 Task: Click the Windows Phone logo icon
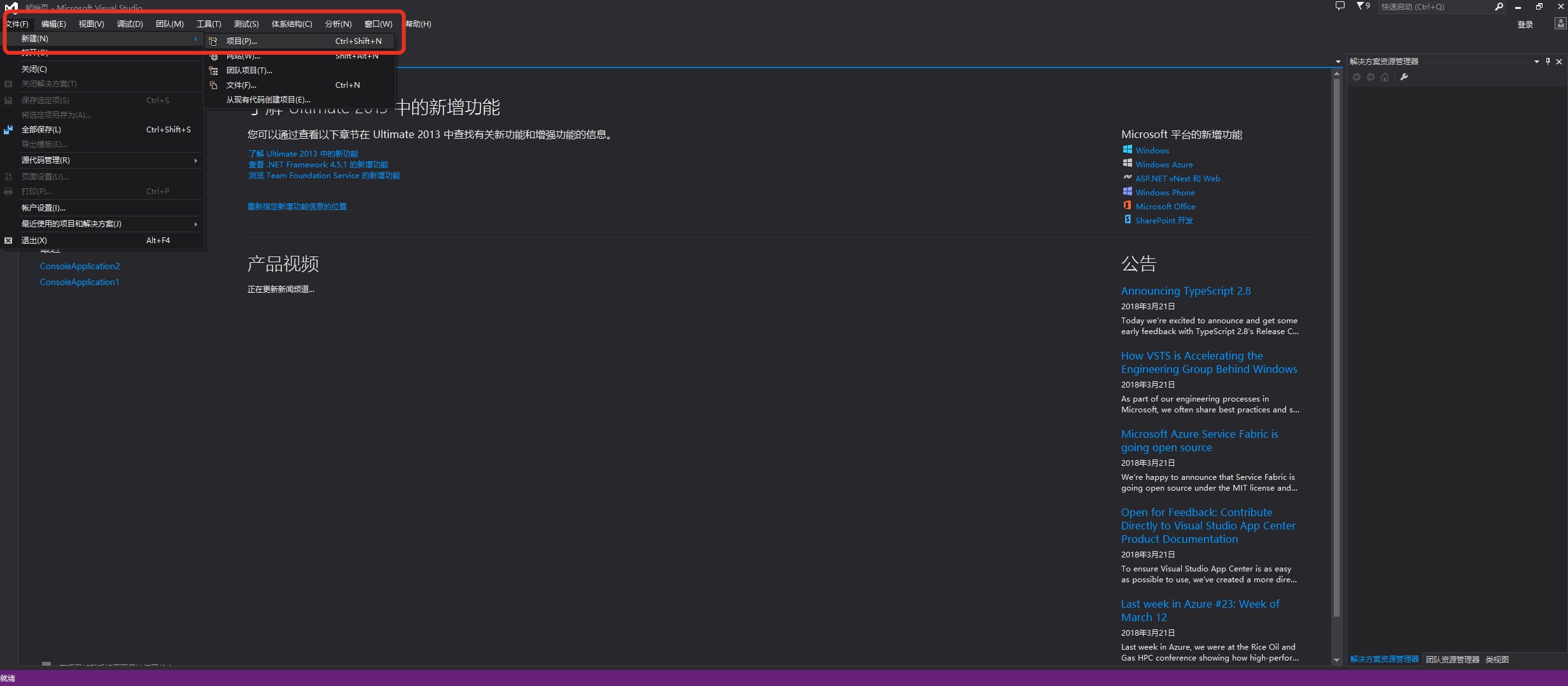pos(1127,192)
